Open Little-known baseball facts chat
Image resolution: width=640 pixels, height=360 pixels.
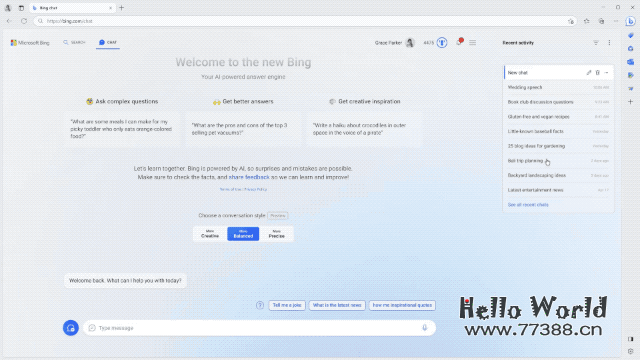[558, 131]
